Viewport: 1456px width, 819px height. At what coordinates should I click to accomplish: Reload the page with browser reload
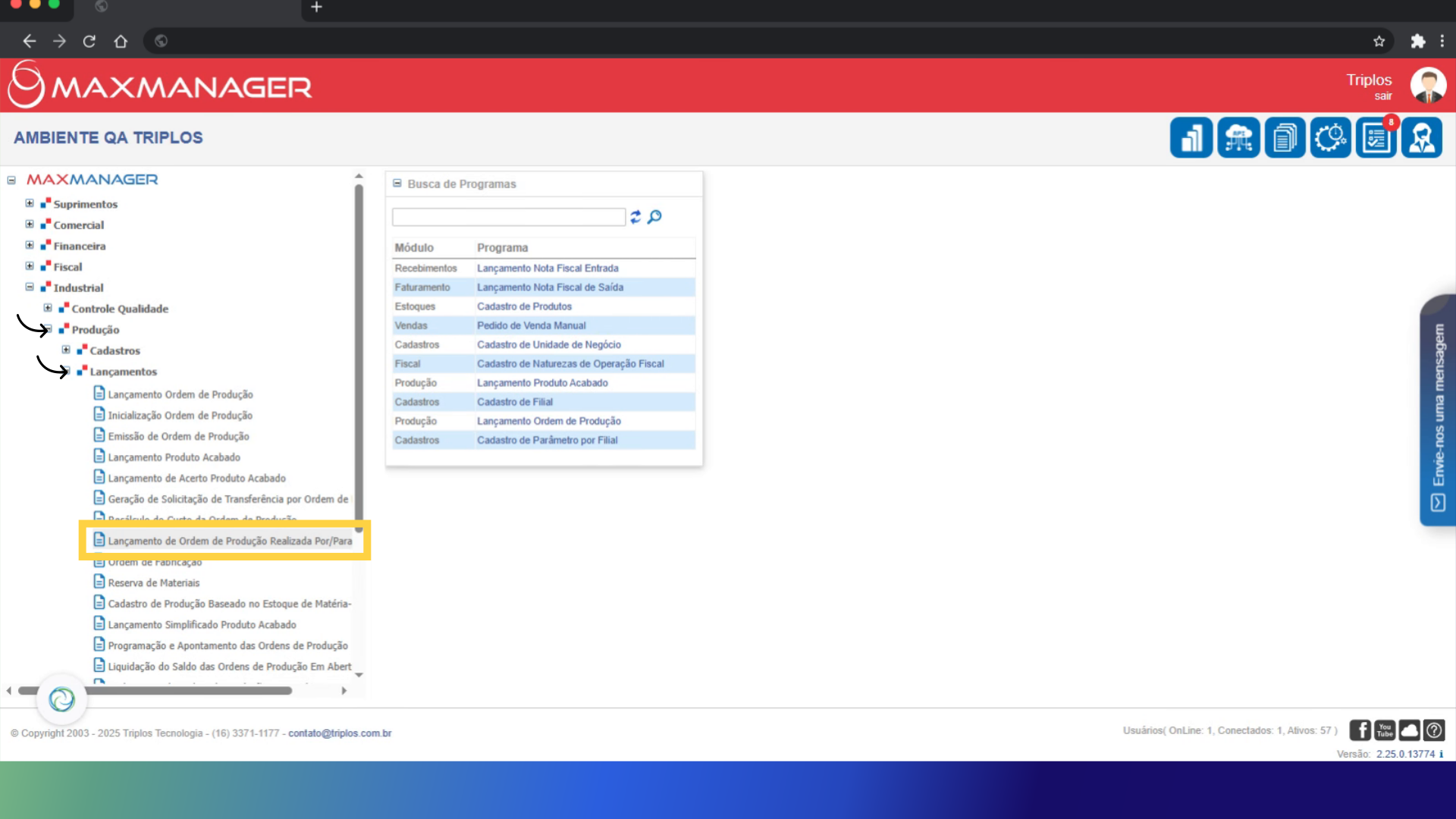pos(89,41)
